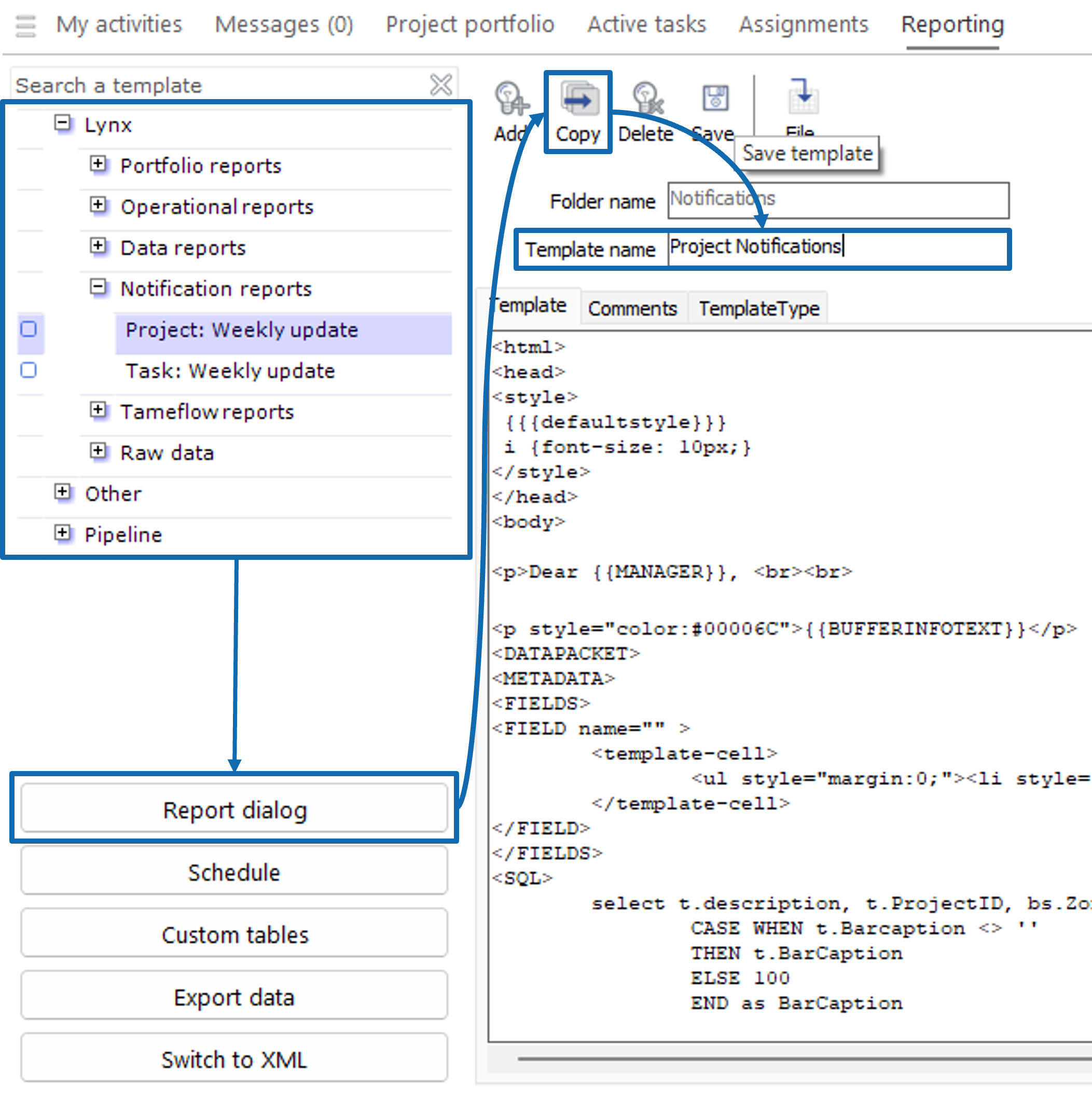The width and height of the screenshot is (1092, 1100).
Task: Click the <METADATA> line in editor
Action: pos(554,679)
